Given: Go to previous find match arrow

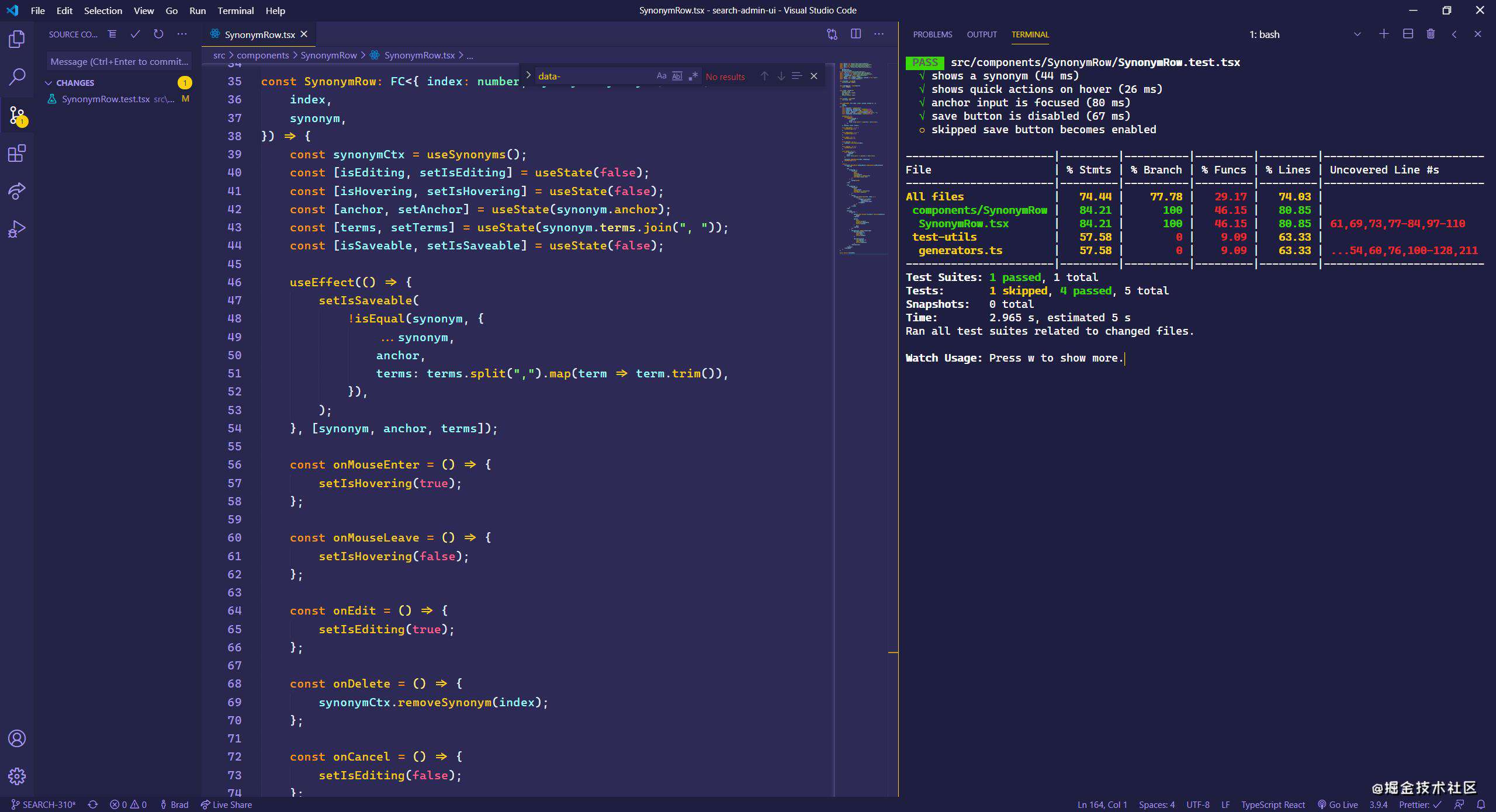Looking at the screenshot, I should 764,76.
